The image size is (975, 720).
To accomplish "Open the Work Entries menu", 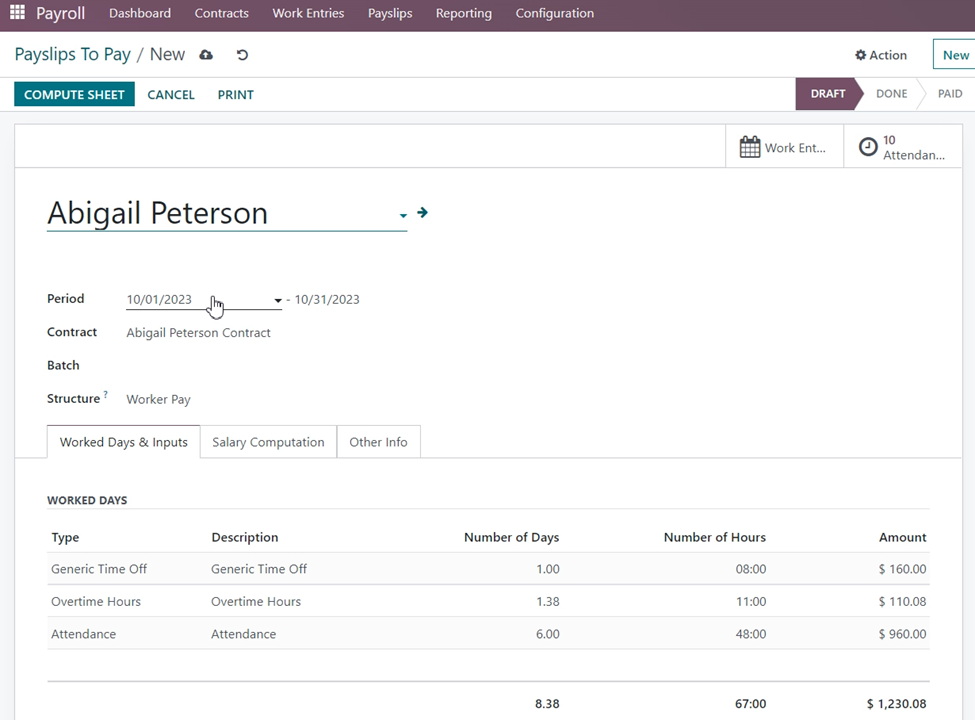I will (308, 13).
